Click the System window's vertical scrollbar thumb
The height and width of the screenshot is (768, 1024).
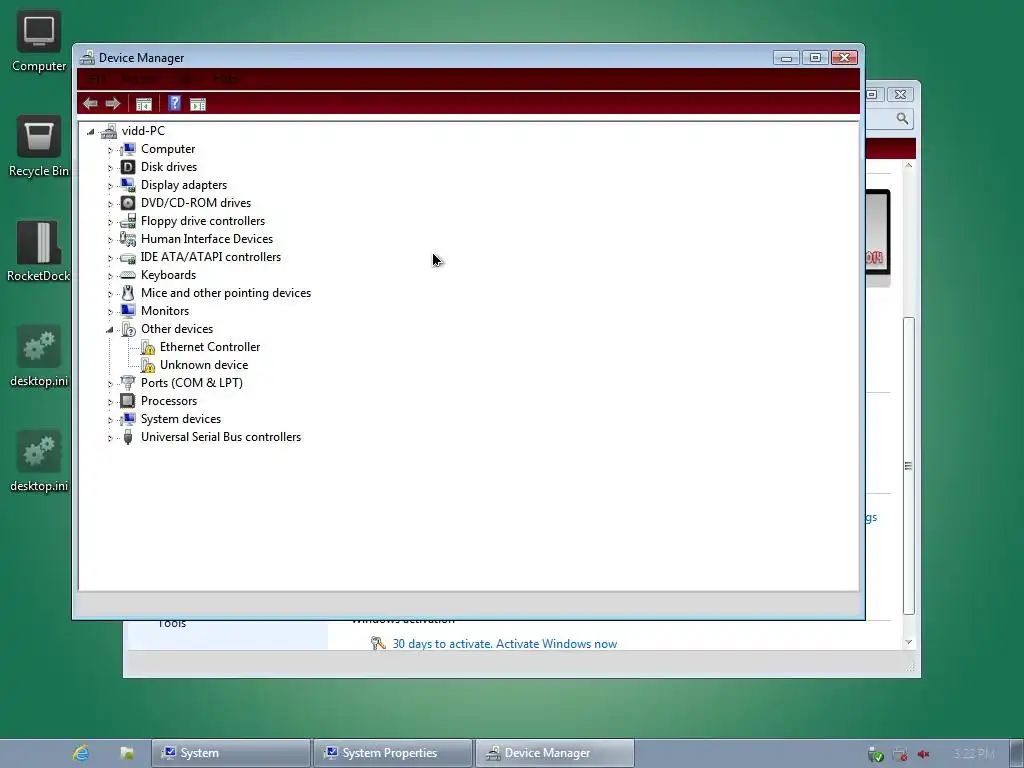pyautogui.click(x=908, y=465)
